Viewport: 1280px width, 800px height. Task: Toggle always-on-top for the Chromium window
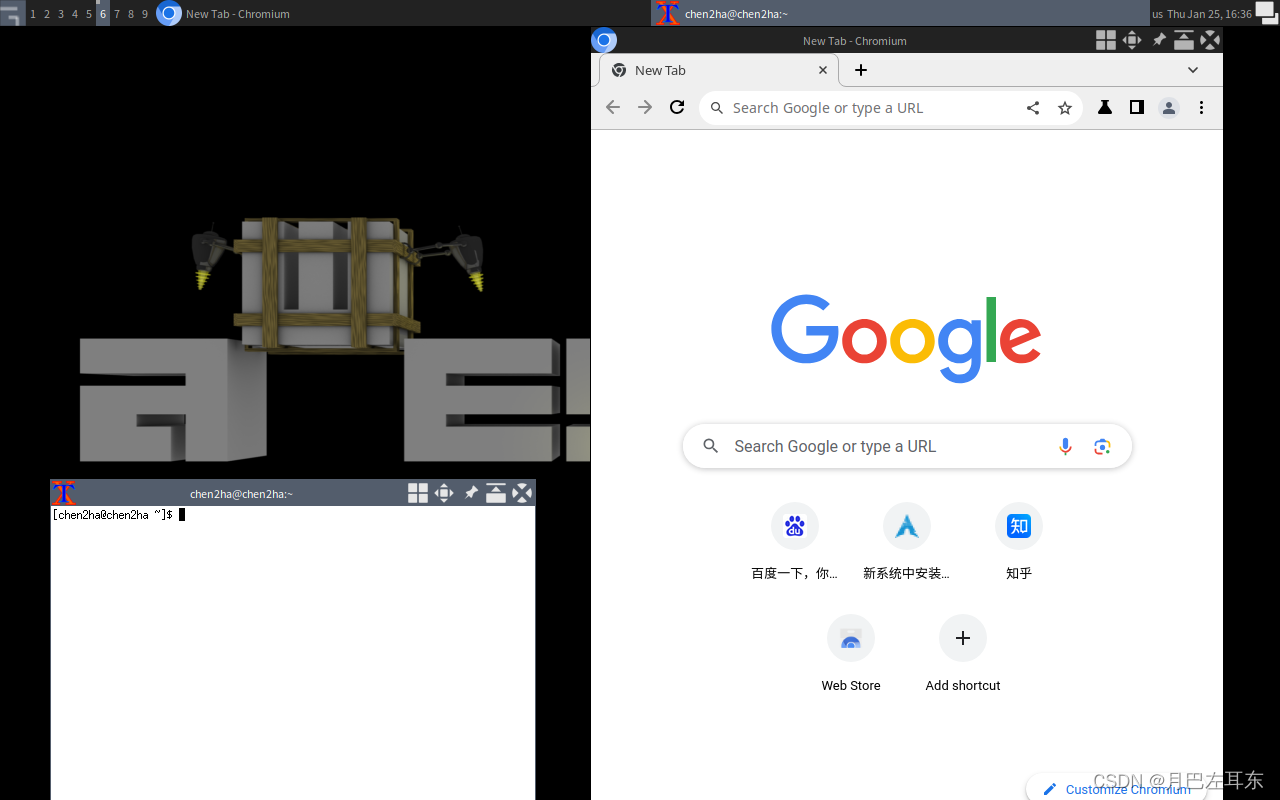(x=1183, y=40)
